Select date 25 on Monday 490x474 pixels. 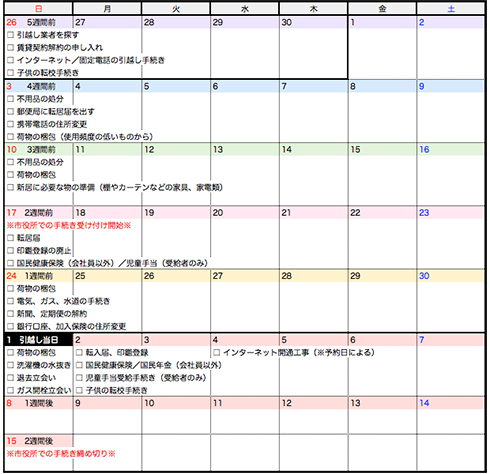pos(80,276)
